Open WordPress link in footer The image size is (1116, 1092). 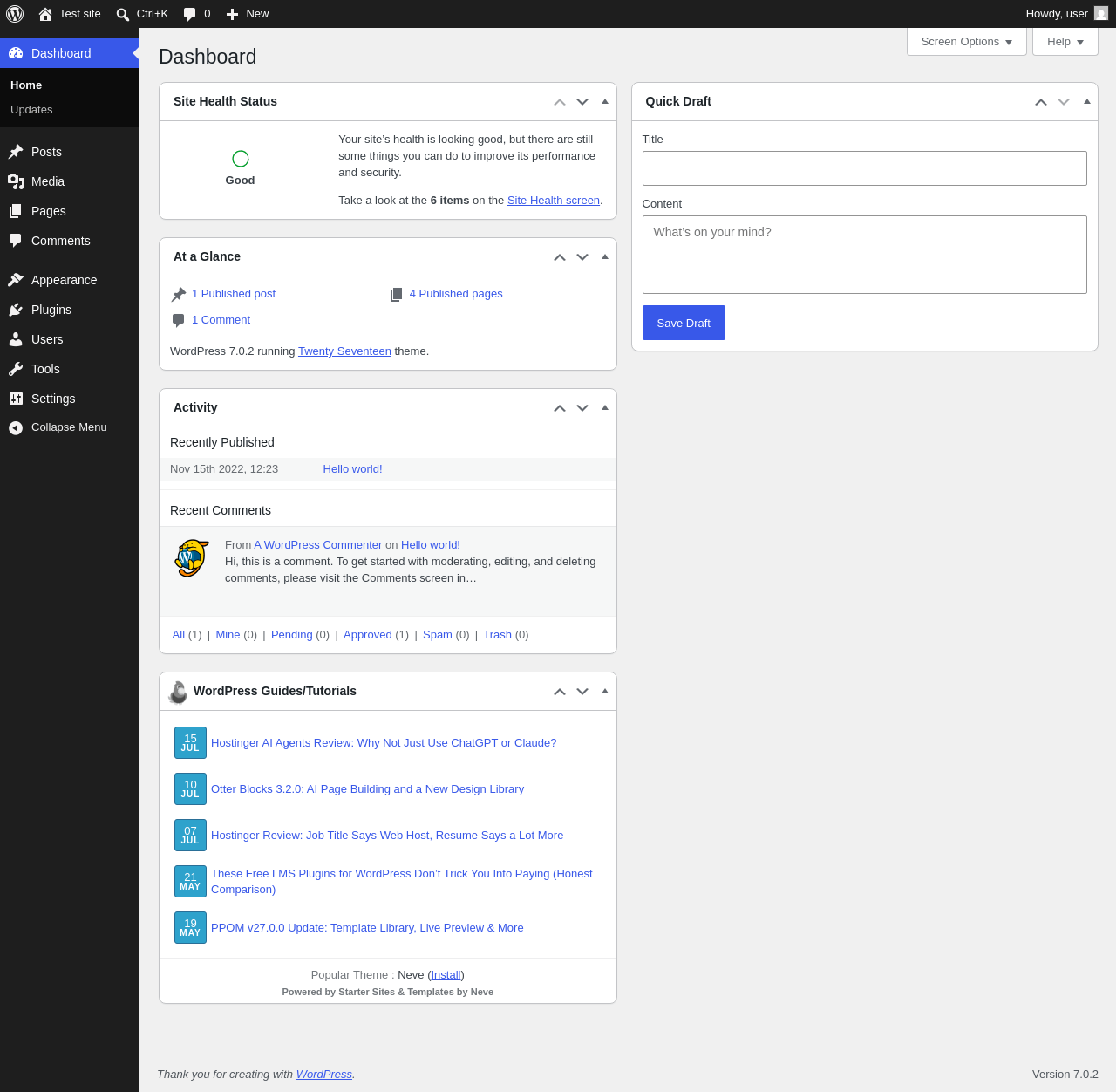[x=324, y=1075]
